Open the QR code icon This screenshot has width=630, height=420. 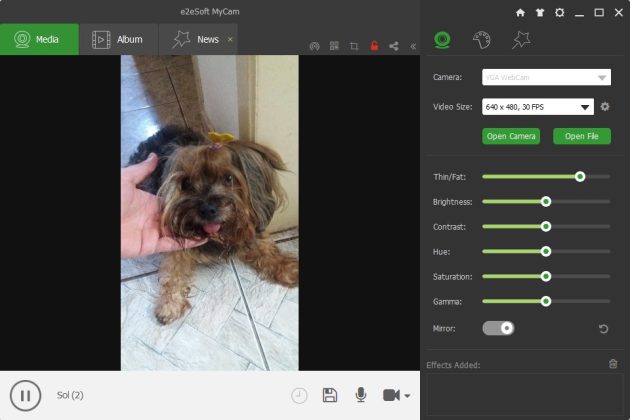(x=334, y=46)
